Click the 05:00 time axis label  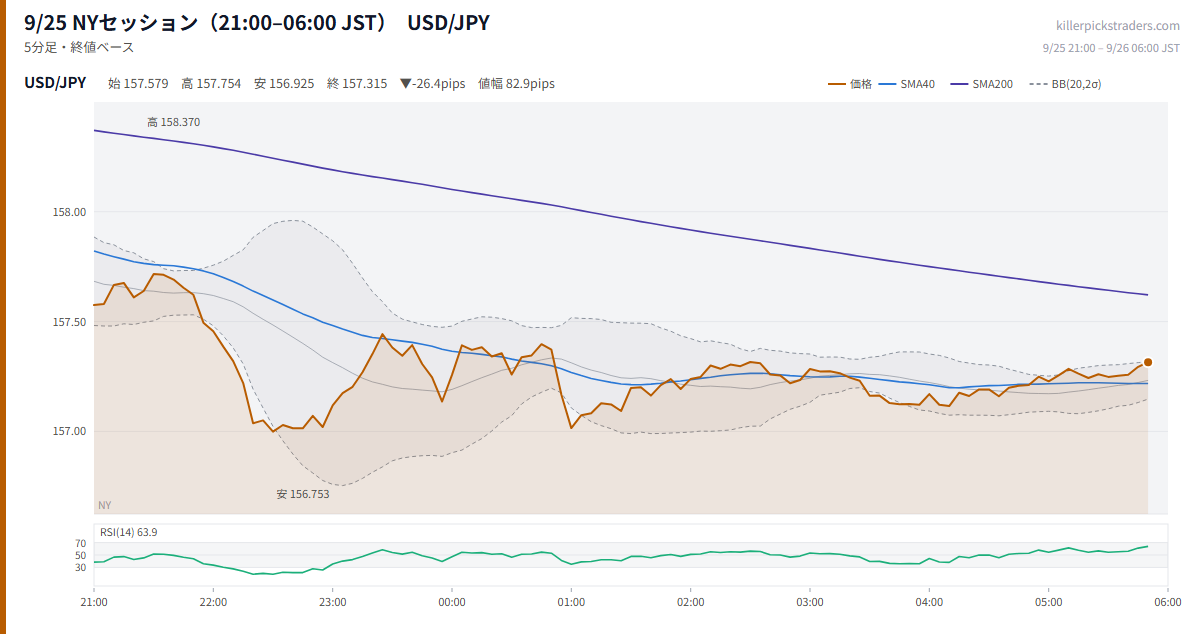1049,602
